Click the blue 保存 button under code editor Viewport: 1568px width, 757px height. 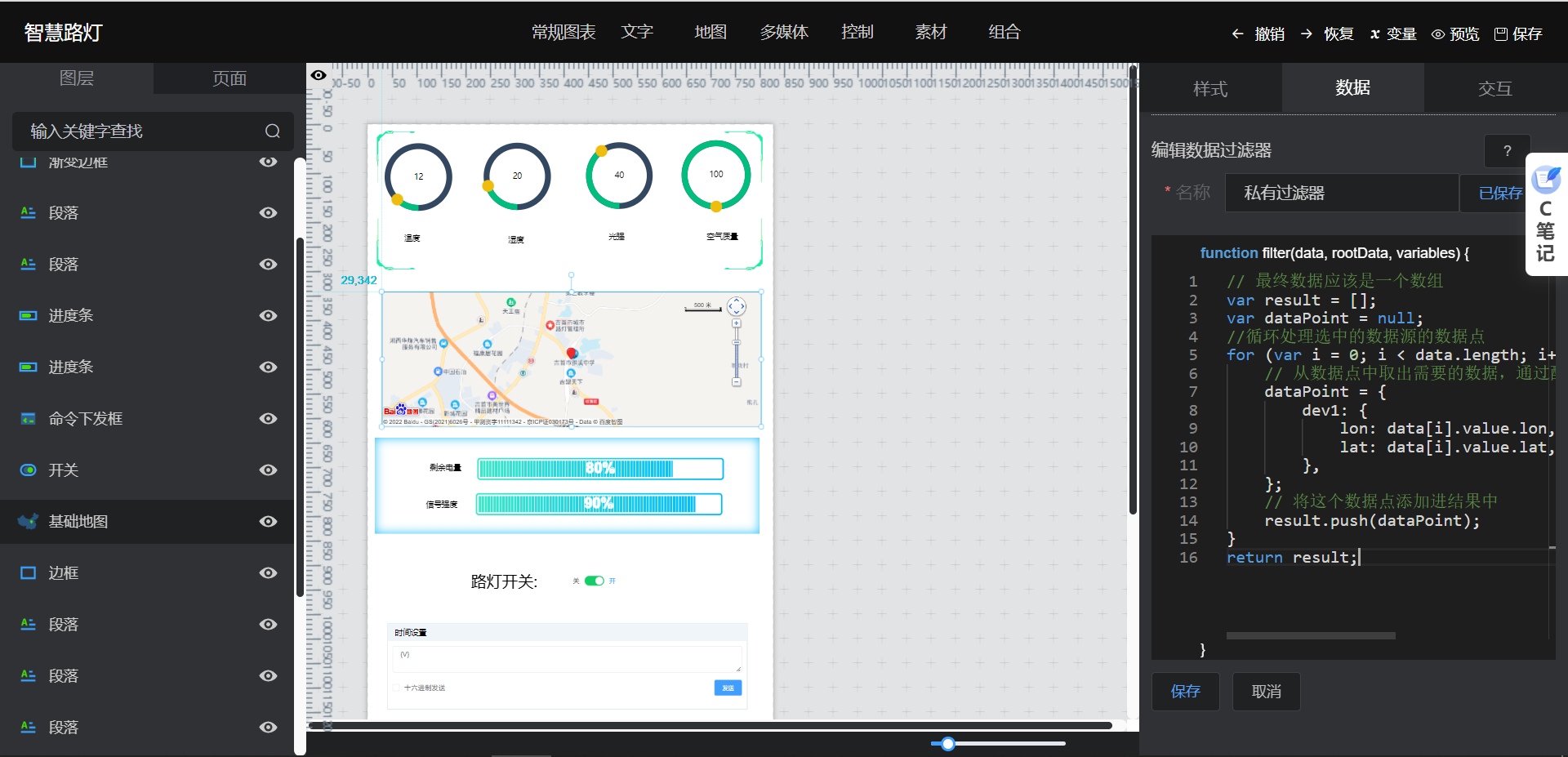pyautogui.click(x=1185, y=692)
